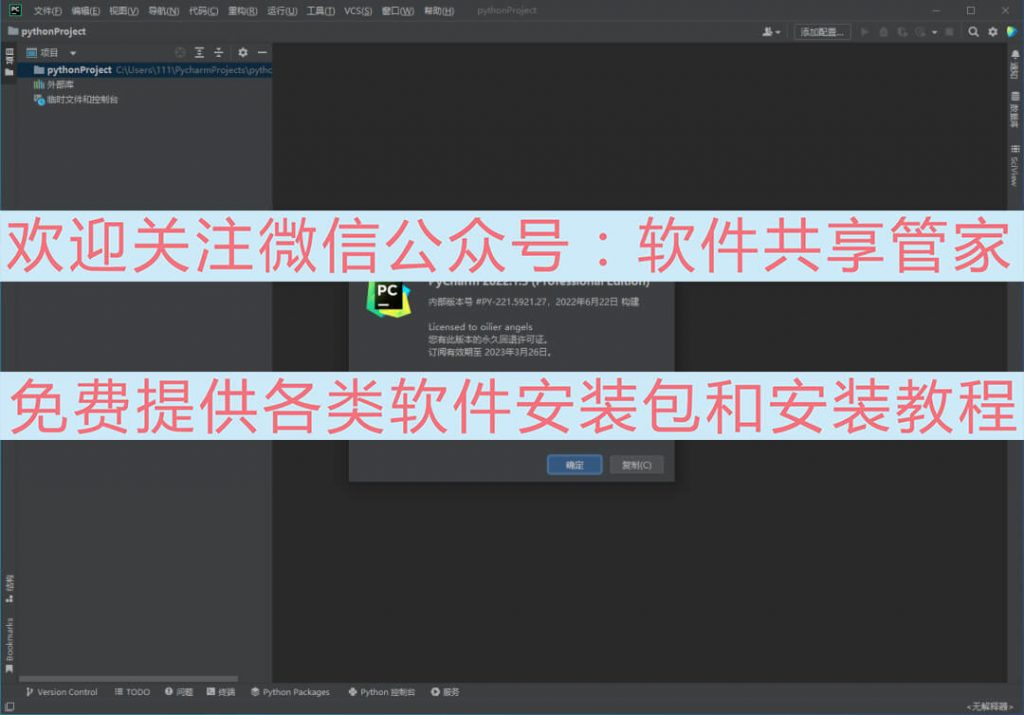Screen dimensions: 1024x715
Task: Click the pythonProject breadcrumb in navigation bar
Action: (x=47, y=31)
